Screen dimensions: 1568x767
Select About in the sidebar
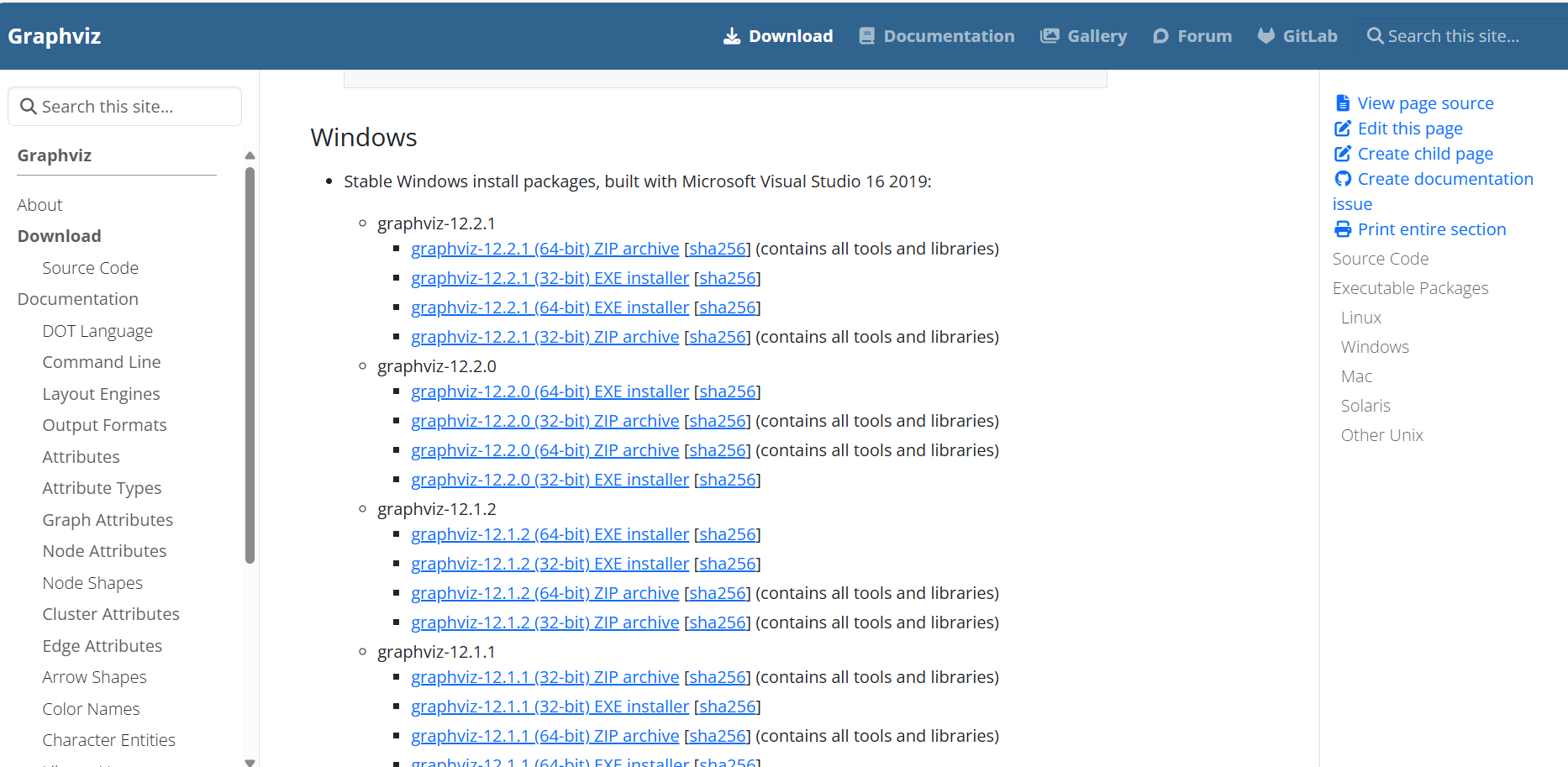39,205
